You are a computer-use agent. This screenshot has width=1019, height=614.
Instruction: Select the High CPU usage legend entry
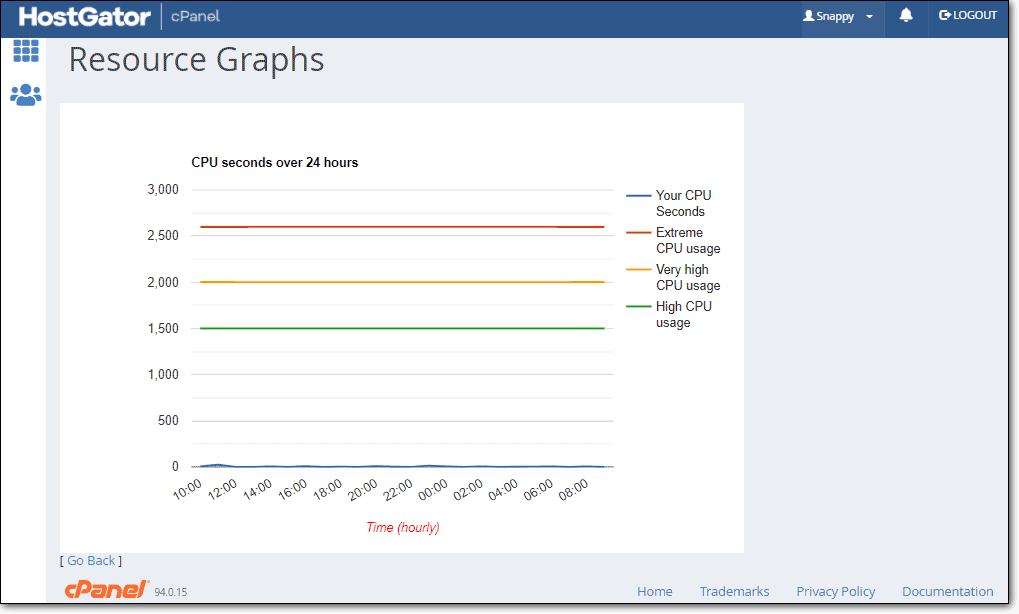pyautogui.click(x=669, y=314)
